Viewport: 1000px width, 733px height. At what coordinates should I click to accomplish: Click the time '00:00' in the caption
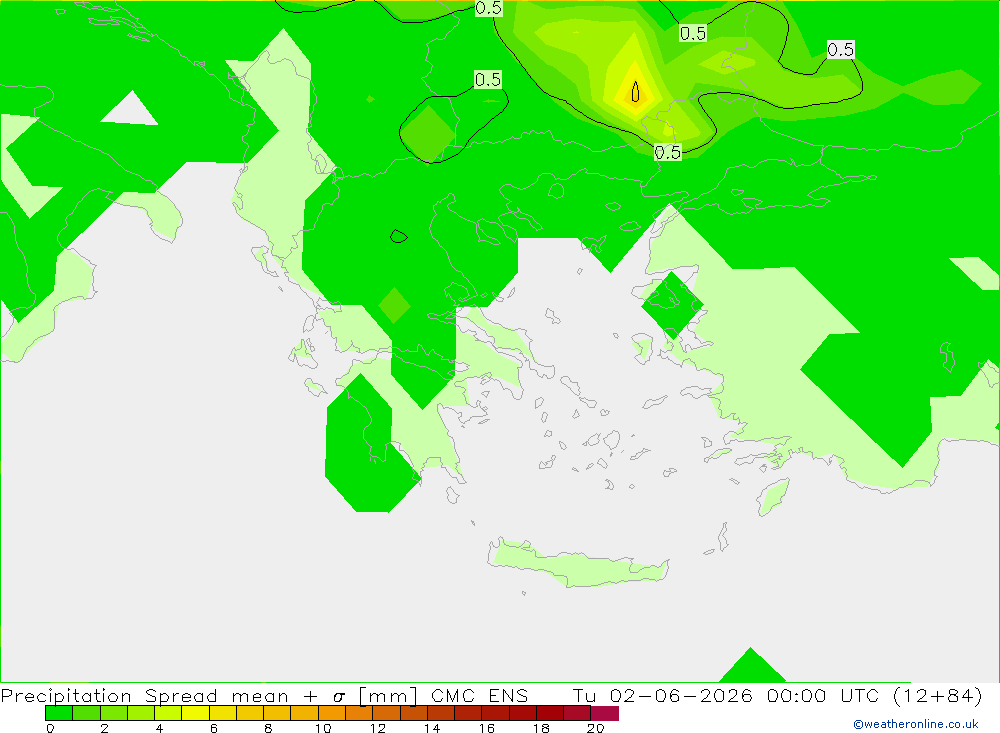[x=797, y=695]
